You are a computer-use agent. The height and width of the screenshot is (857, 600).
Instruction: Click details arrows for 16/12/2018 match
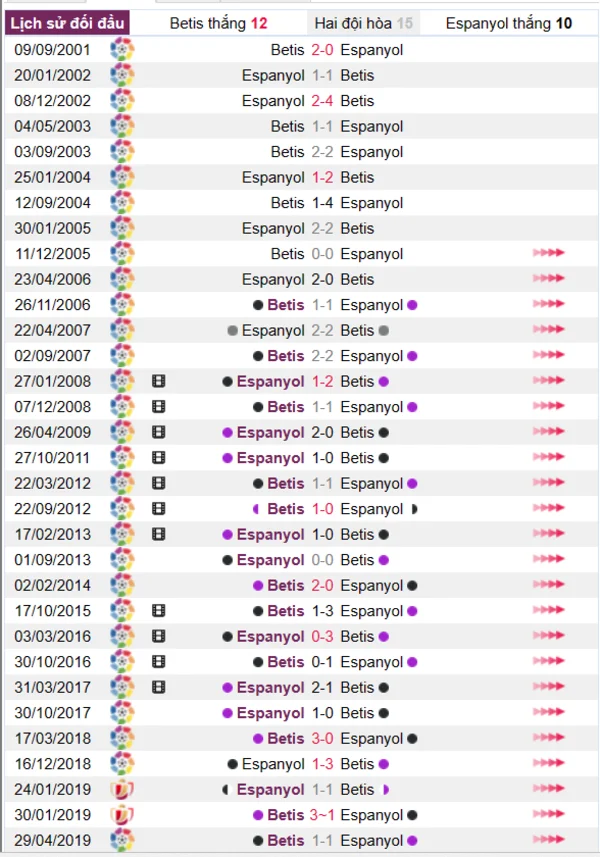tap(549, 763)
